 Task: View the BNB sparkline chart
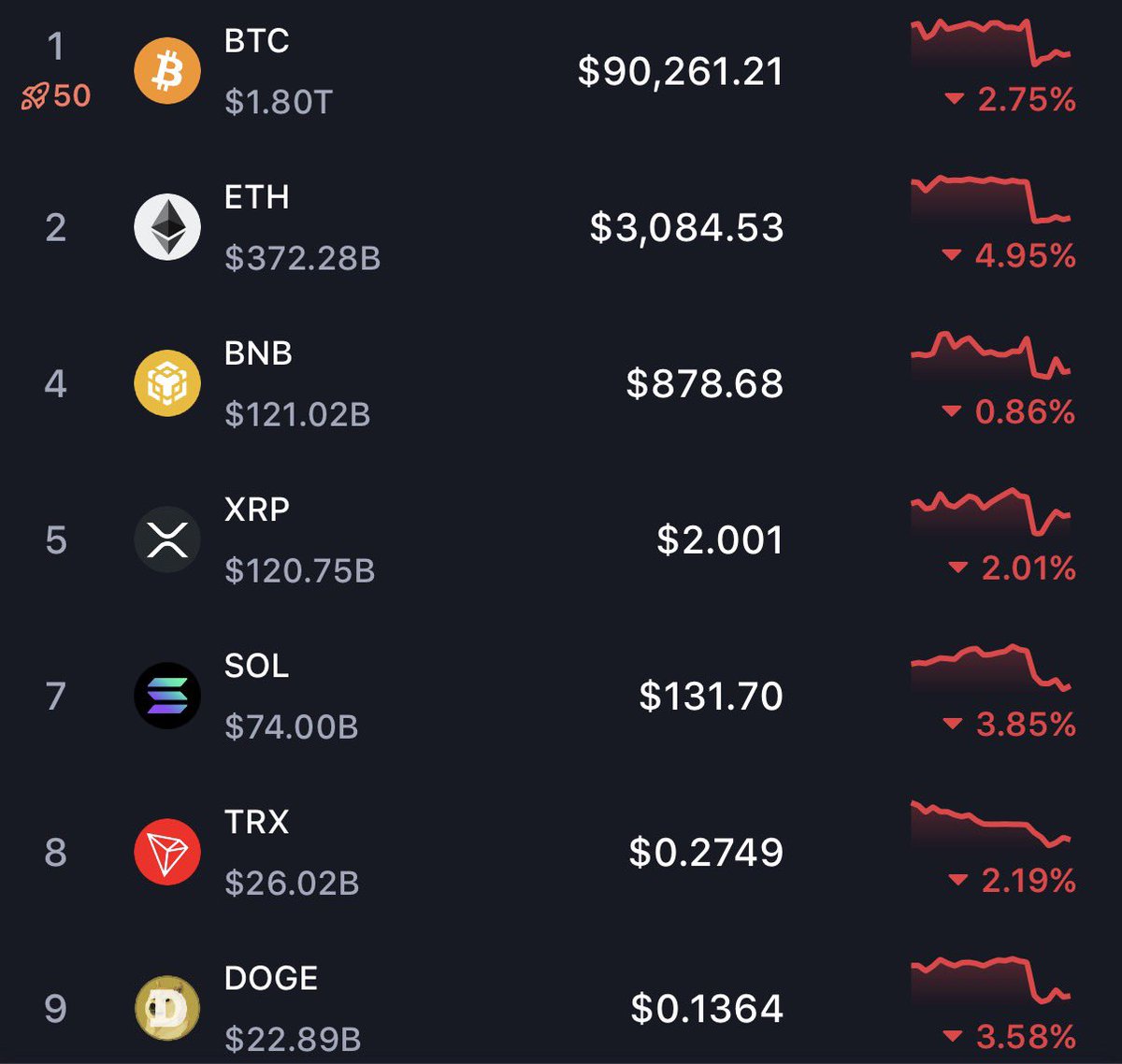[990, 354]
